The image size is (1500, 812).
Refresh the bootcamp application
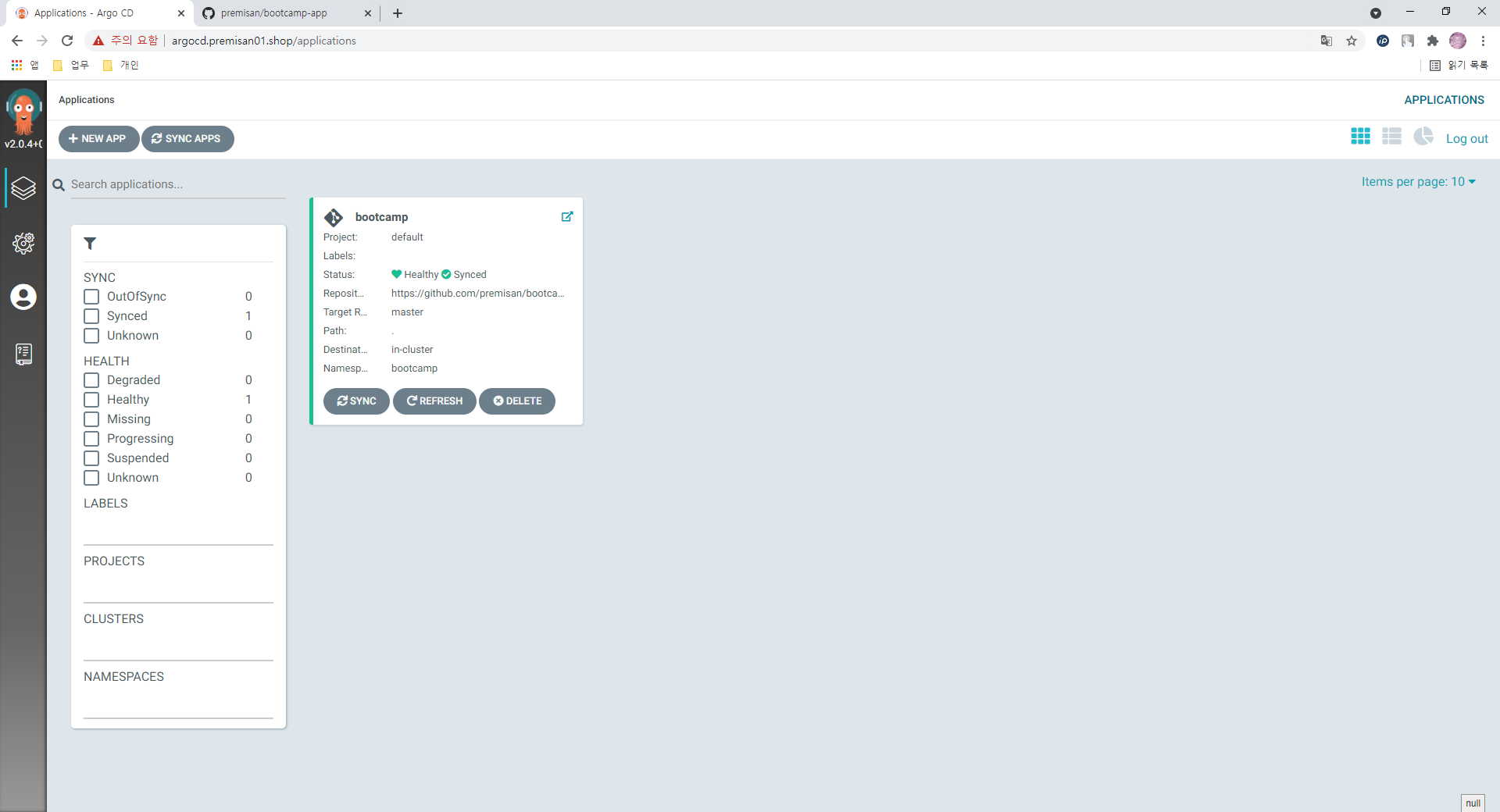(434, 401)
